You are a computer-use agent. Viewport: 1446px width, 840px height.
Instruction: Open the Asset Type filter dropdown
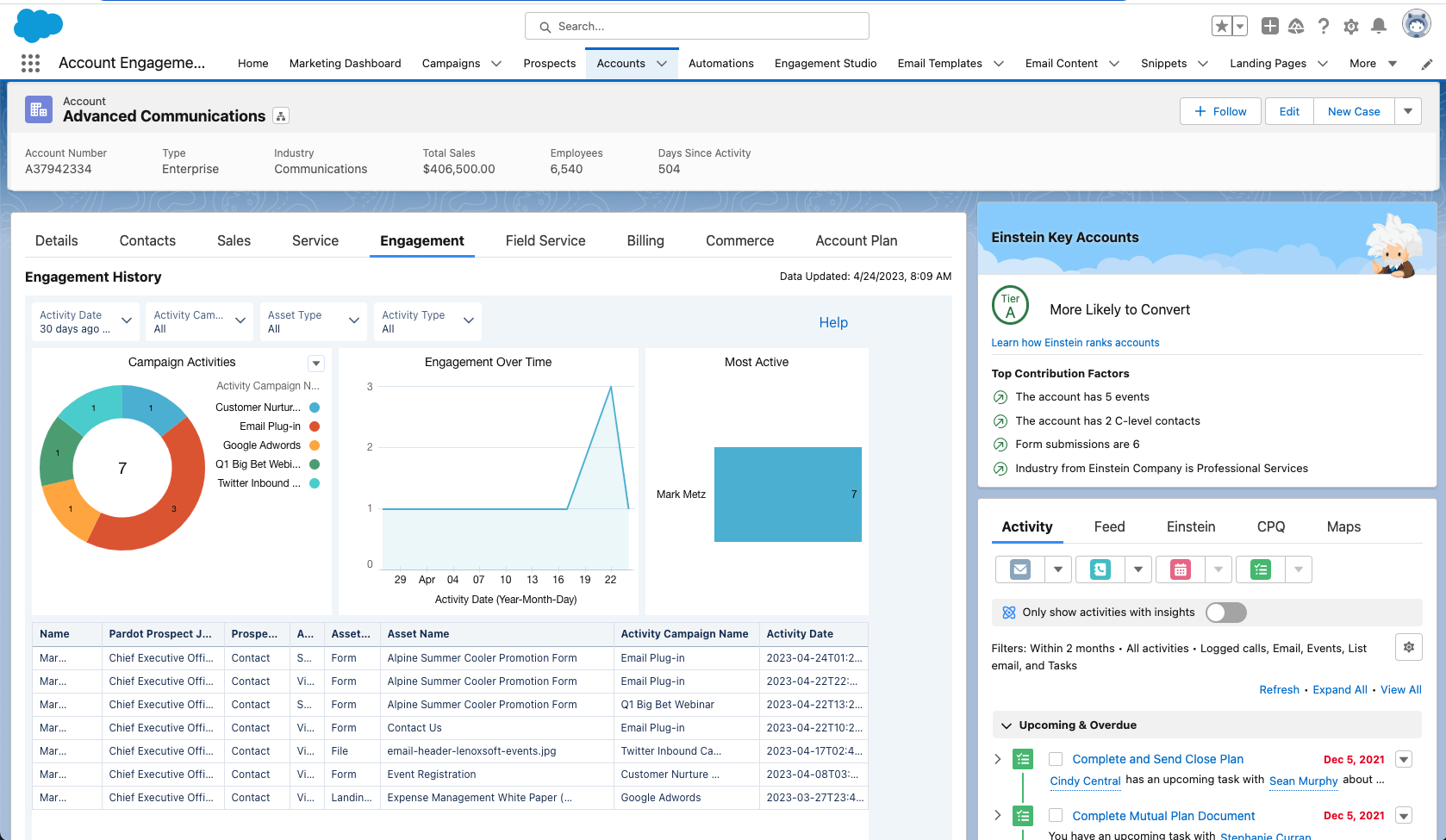click(x=313, y=321)
